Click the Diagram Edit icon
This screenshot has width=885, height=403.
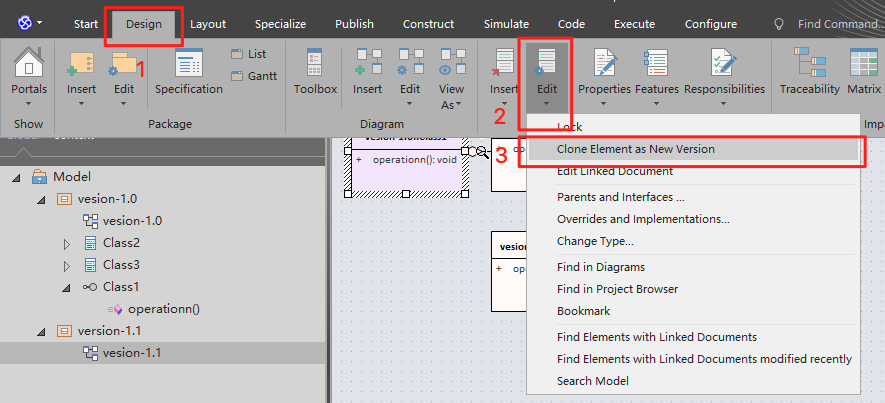(410, 63)
